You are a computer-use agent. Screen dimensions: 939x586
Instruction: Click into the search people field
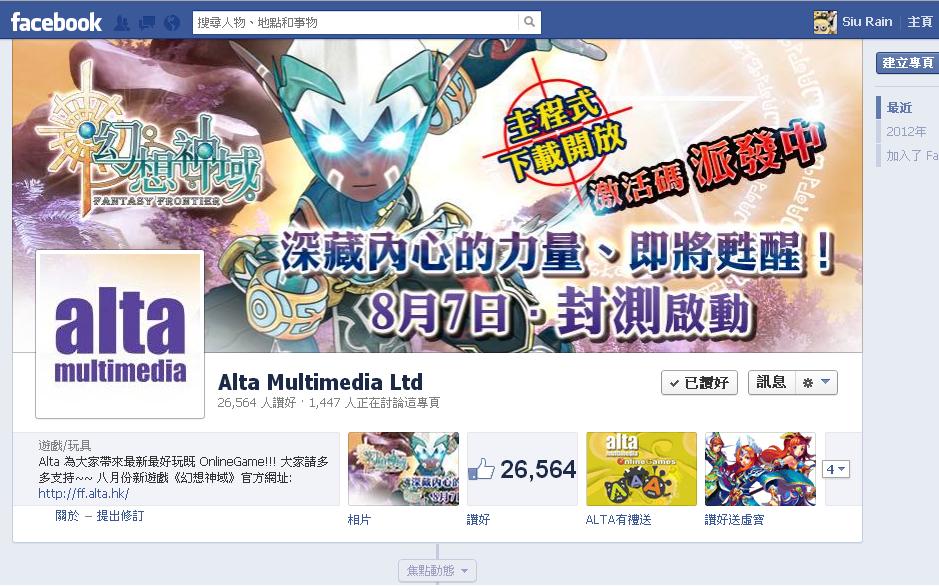(356, 22)
